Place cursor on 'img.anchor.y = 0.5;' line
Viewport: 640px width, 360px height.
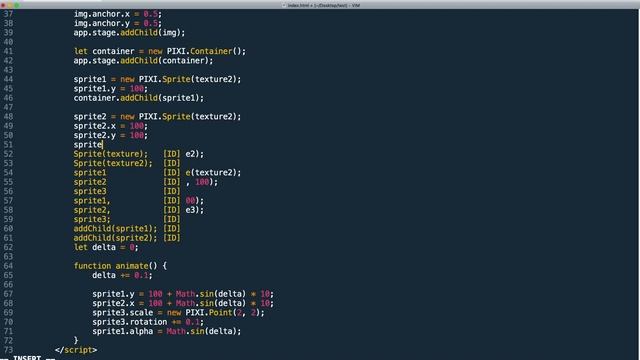point(118,23)
